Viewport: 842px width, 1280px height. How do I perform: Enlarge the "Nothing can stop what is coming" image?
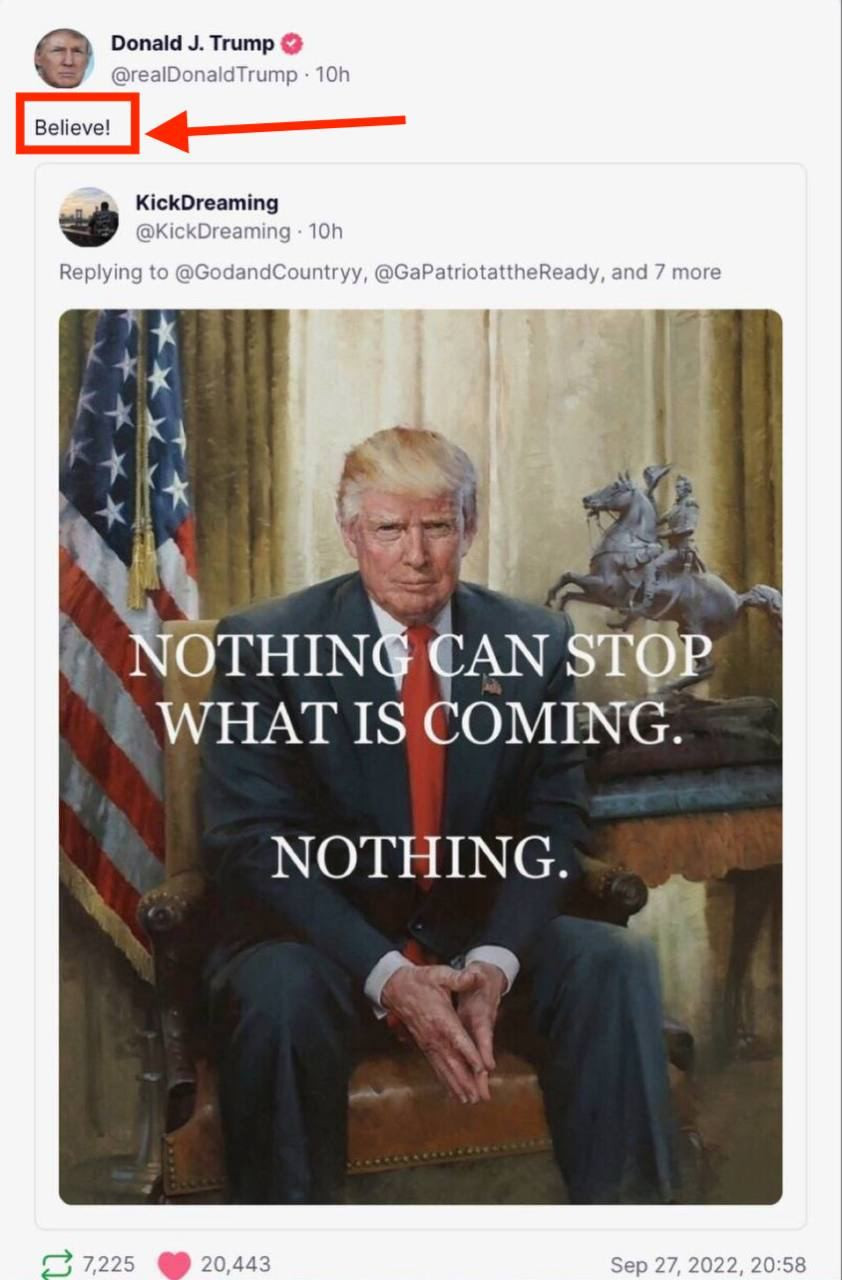pos(421,757)
